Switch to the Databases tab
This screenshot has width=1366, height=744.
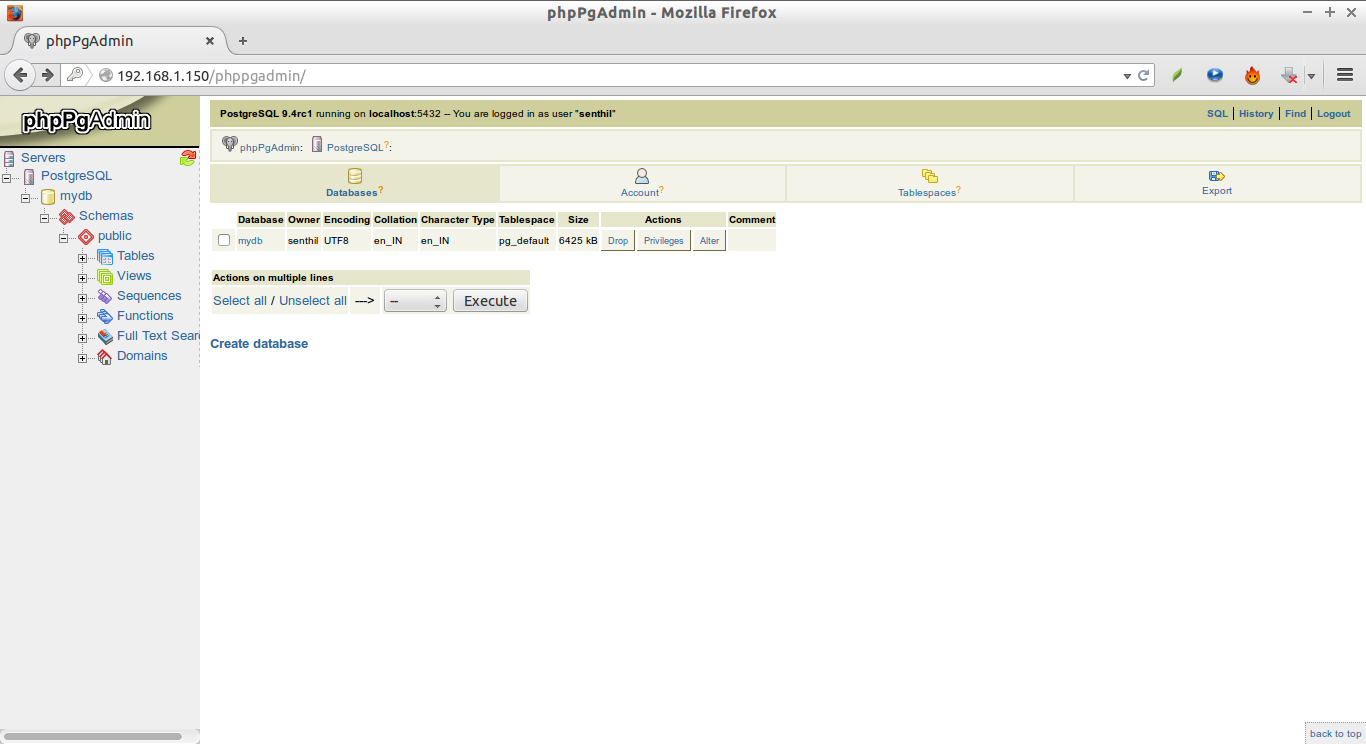355,183
